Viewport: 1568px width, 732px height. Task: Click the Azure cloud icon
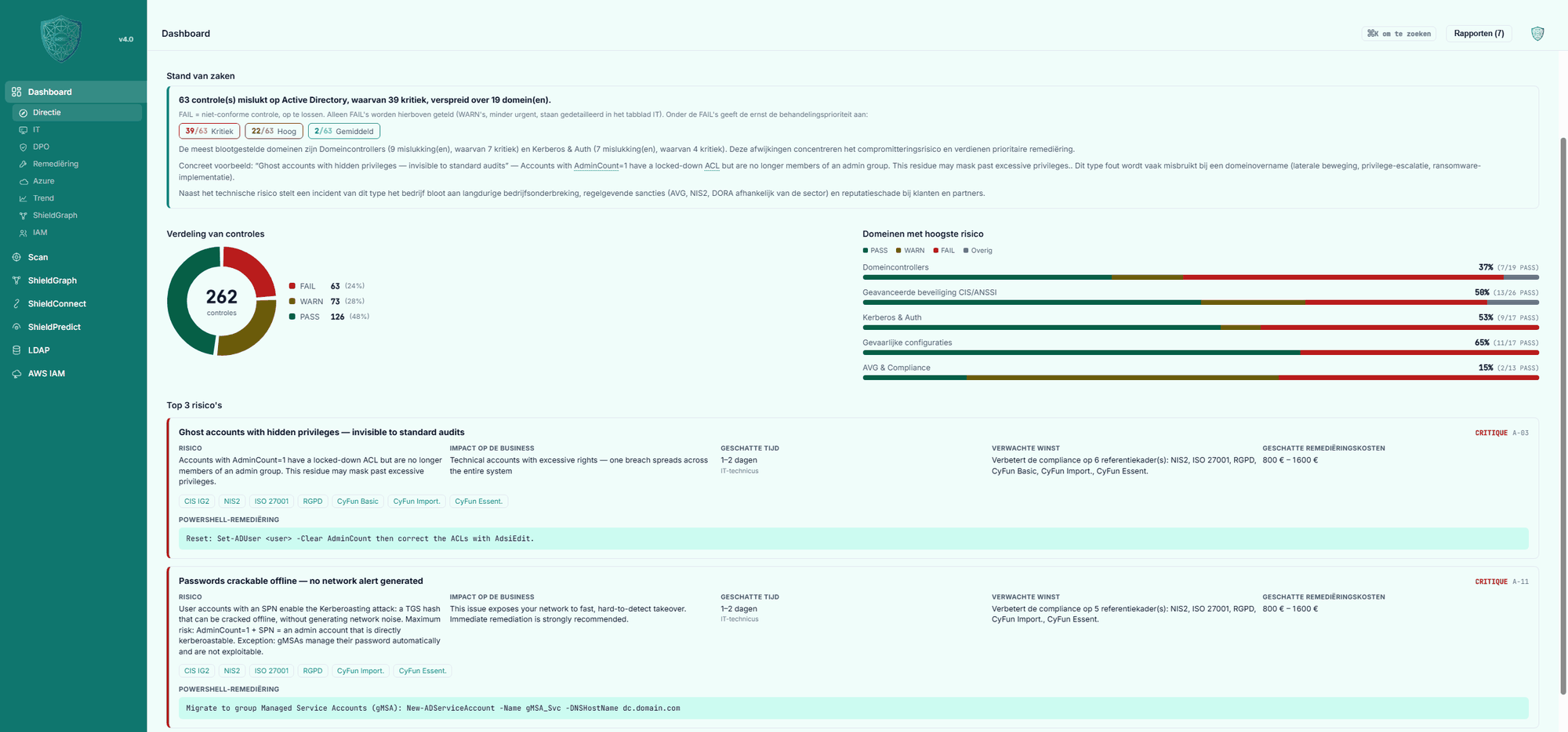[x=24, y=182]
